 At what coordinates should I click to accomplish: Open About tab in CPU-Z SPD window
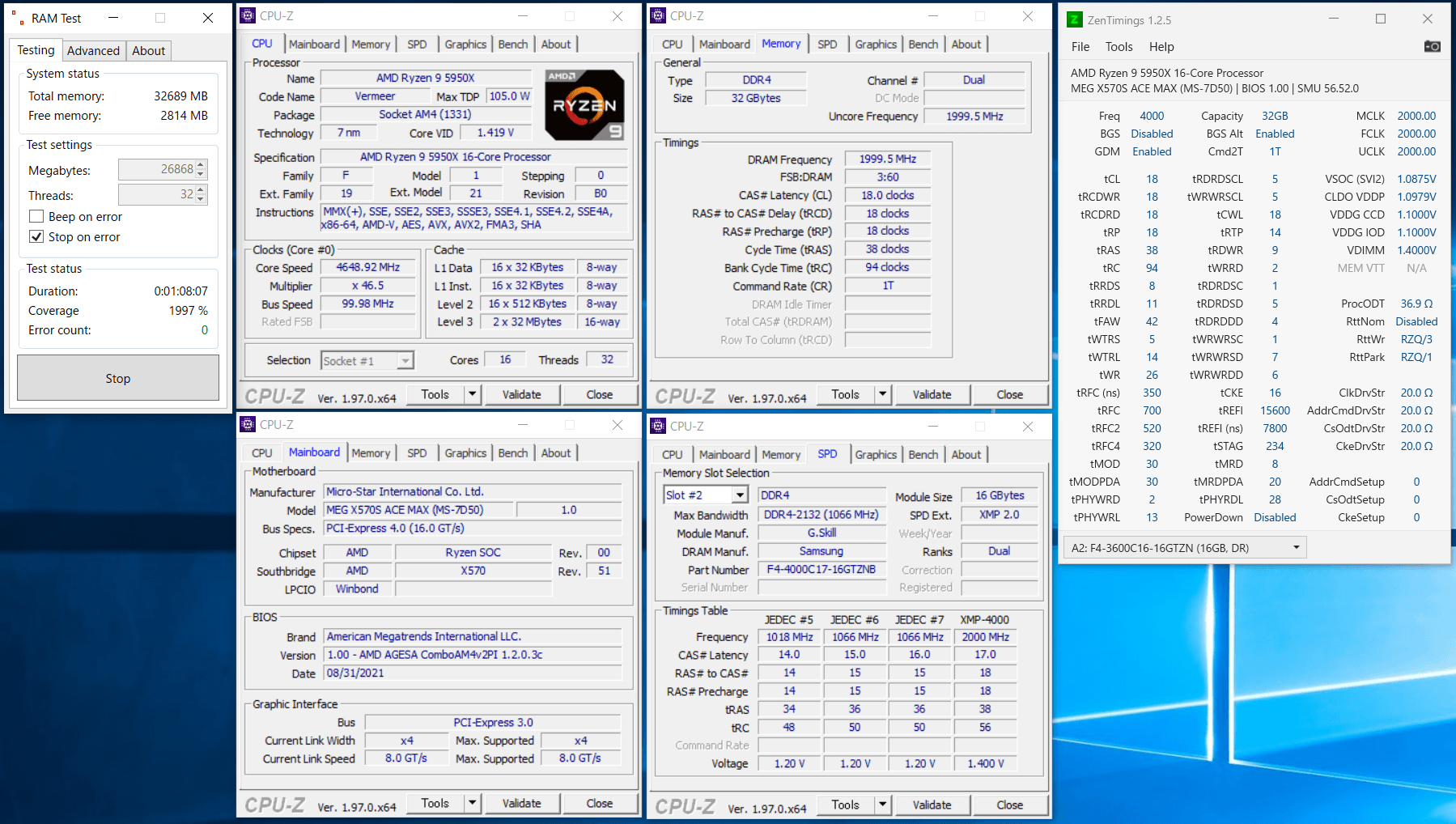tap(966, 455)
